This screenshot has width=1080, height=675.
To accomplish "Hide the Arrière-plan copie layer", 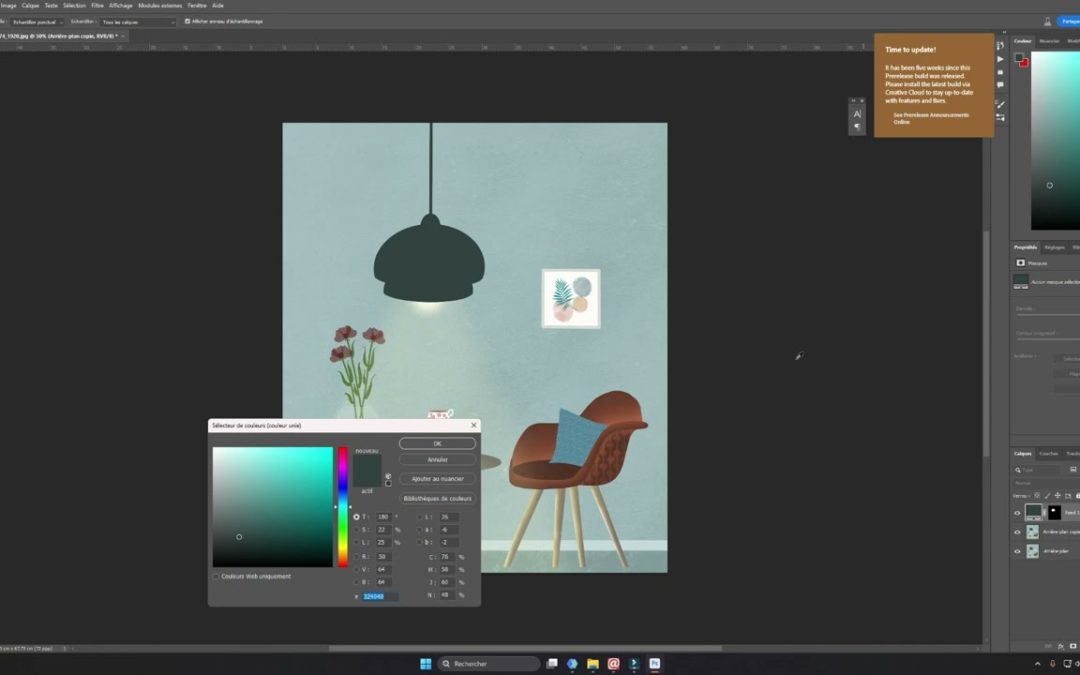I will coord(1017,532).
